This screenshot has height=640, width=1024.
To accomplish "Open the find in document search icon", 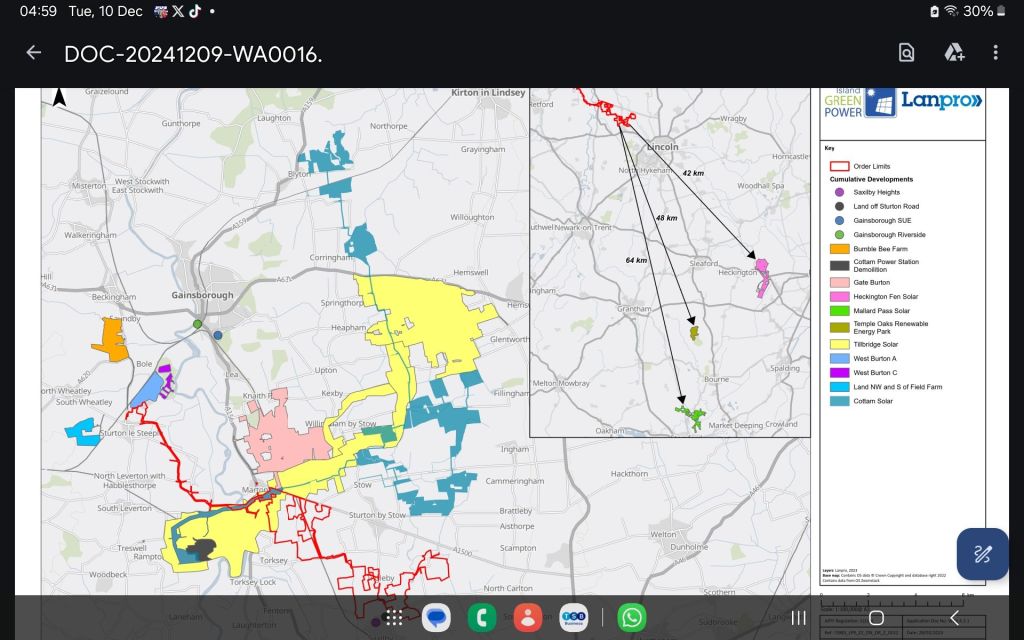I will pos(906,53).
